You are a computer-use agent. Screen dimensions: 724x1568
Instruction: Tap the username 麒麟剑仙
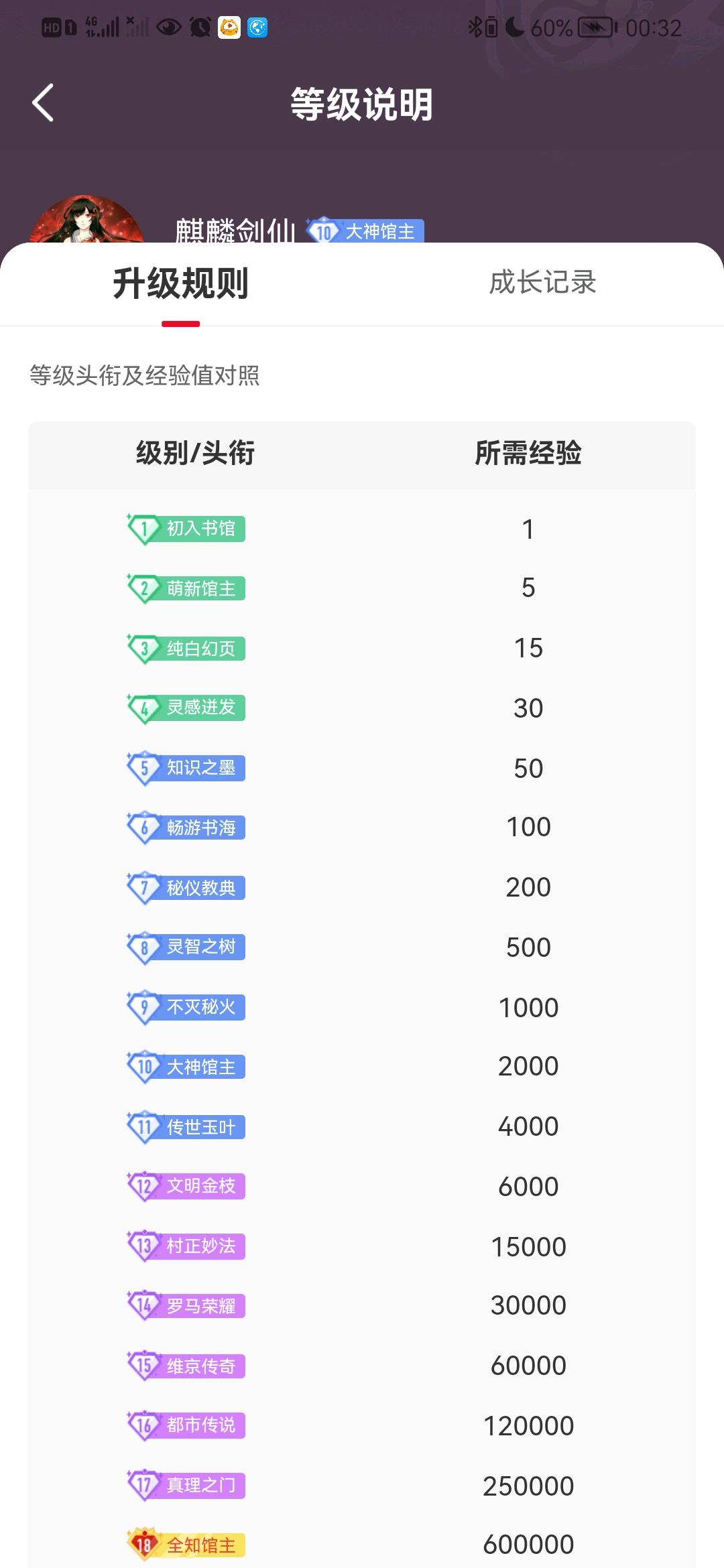[x=235, y=231]
